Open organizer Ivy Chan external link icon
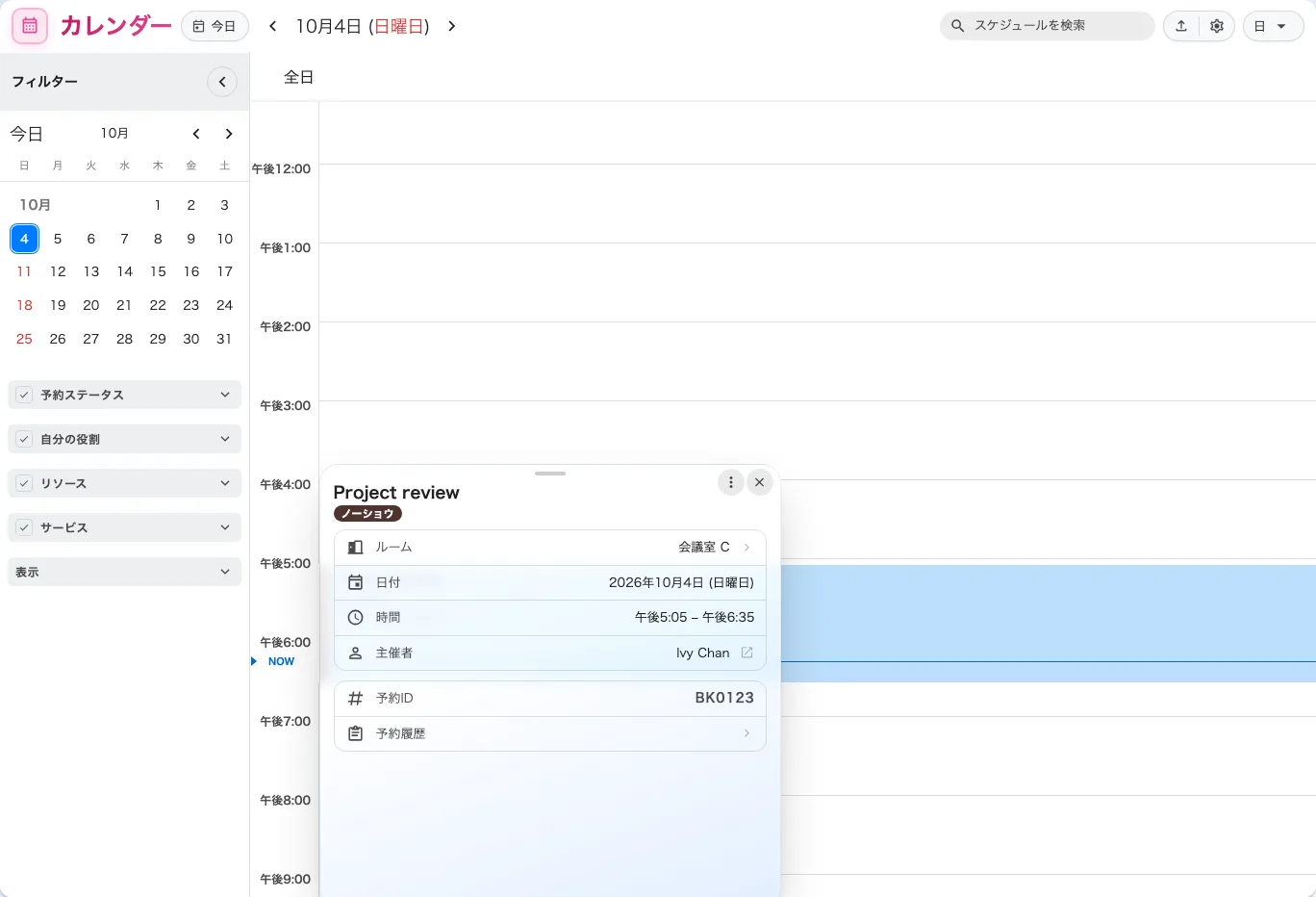Viewport: 1316px width, 897px height. click(747, 653)
